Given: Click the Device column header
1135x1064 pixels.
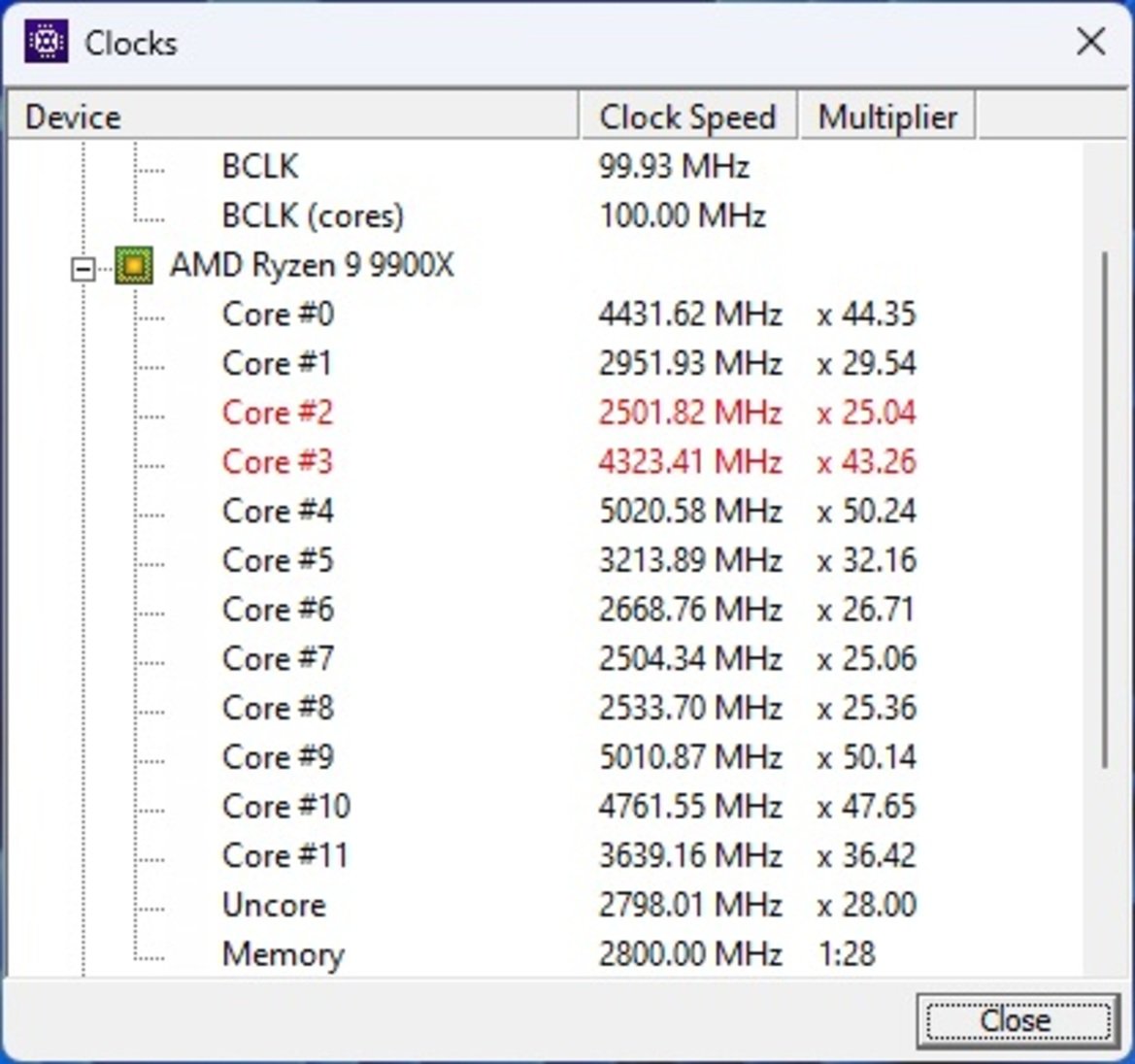Looking at the screenshot, I should point(293,116).
